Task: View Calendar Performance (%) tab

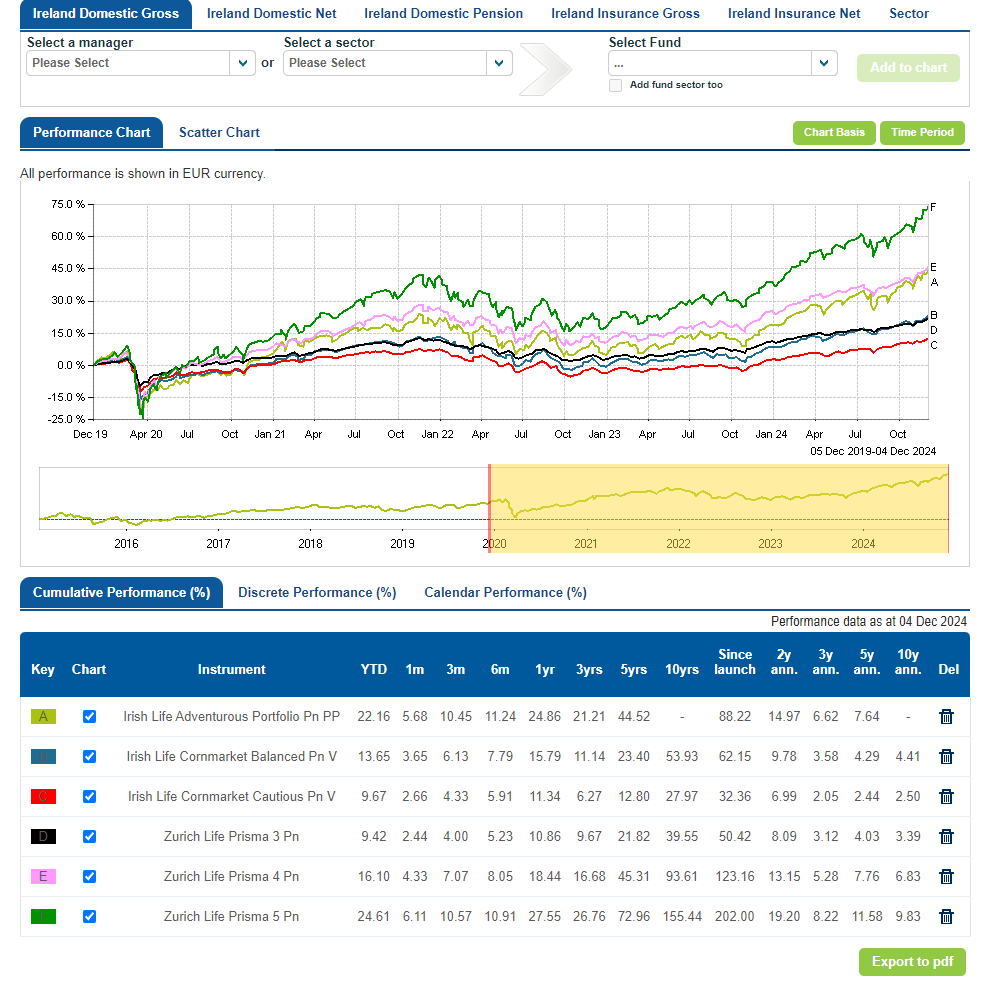Action: tap(505, 593)
